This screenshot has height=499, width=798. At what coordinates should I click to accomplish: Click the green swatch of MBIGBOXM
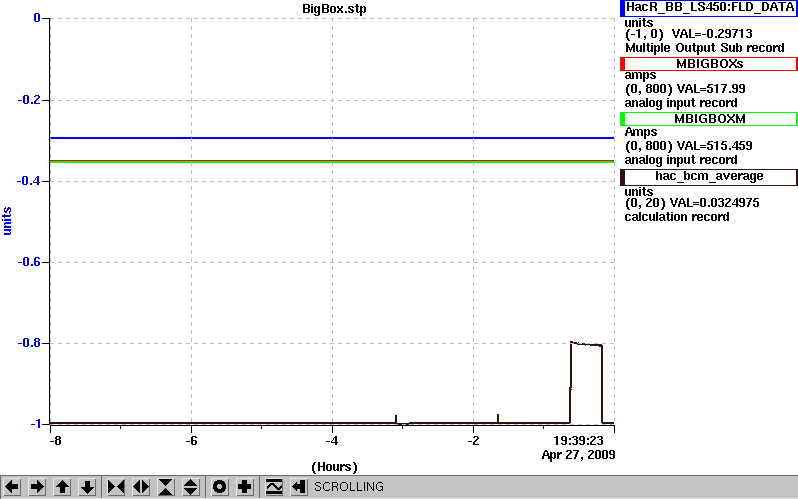click(x=622, y=119)
